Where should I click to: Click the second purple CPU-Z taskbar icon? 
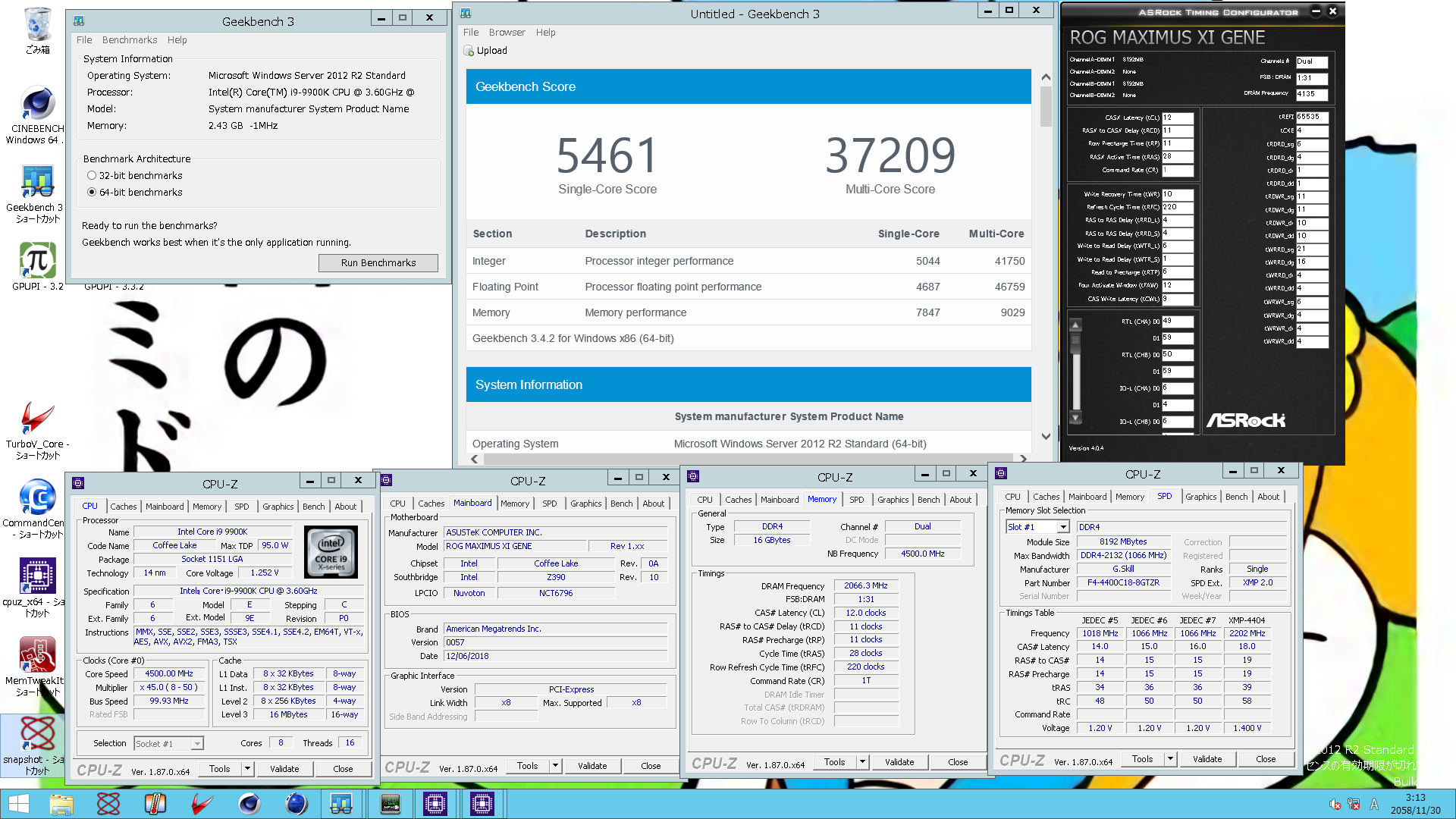[x=482, y=804]
